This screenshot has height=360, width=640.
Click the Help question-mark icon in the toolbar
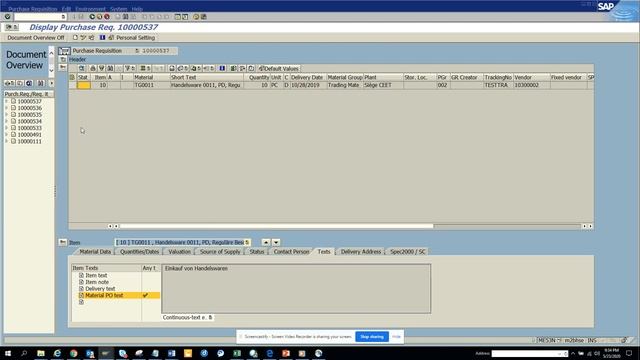(196, 17)
